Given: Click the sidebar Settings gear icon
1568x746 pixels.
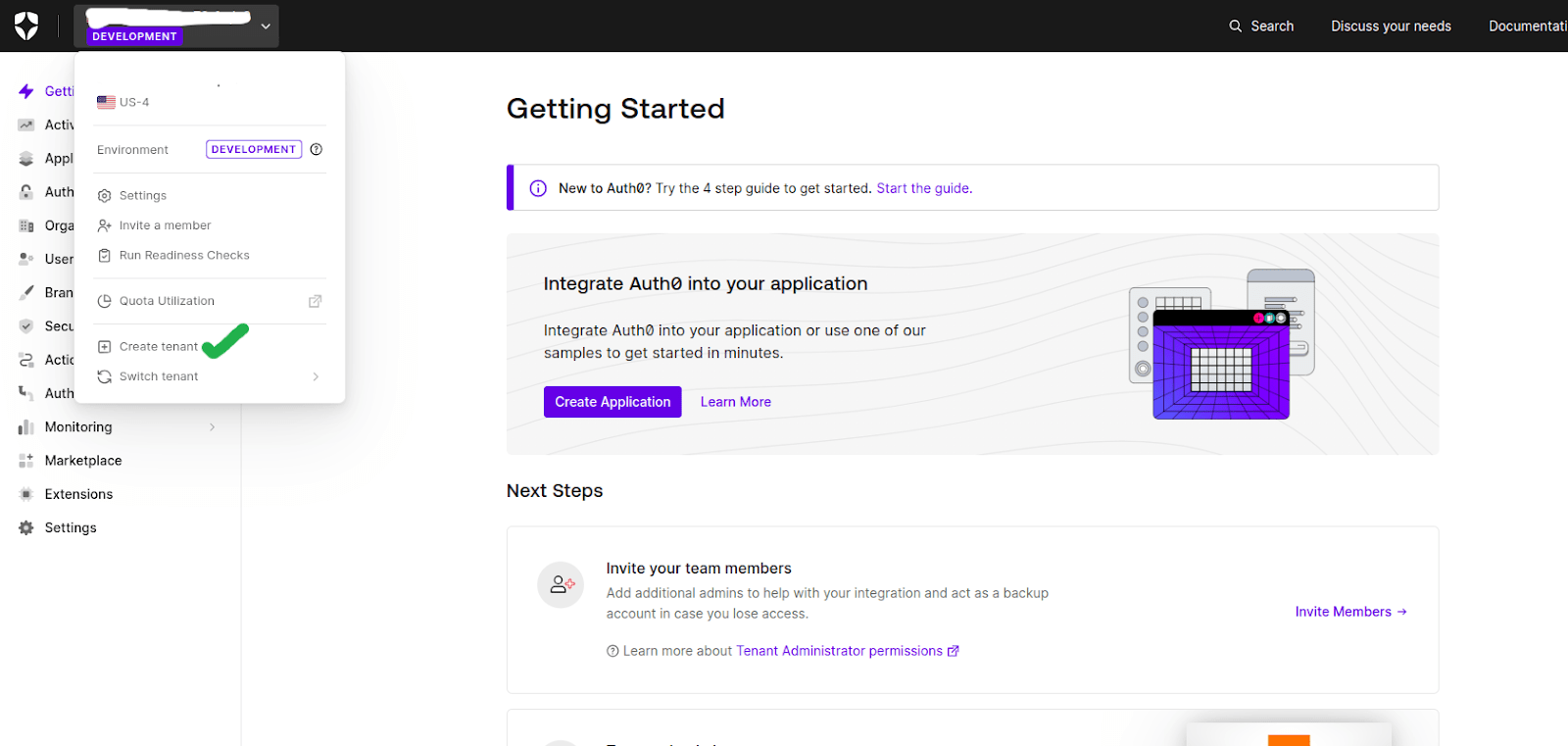Looking at the screenshot, I should 26,527.
